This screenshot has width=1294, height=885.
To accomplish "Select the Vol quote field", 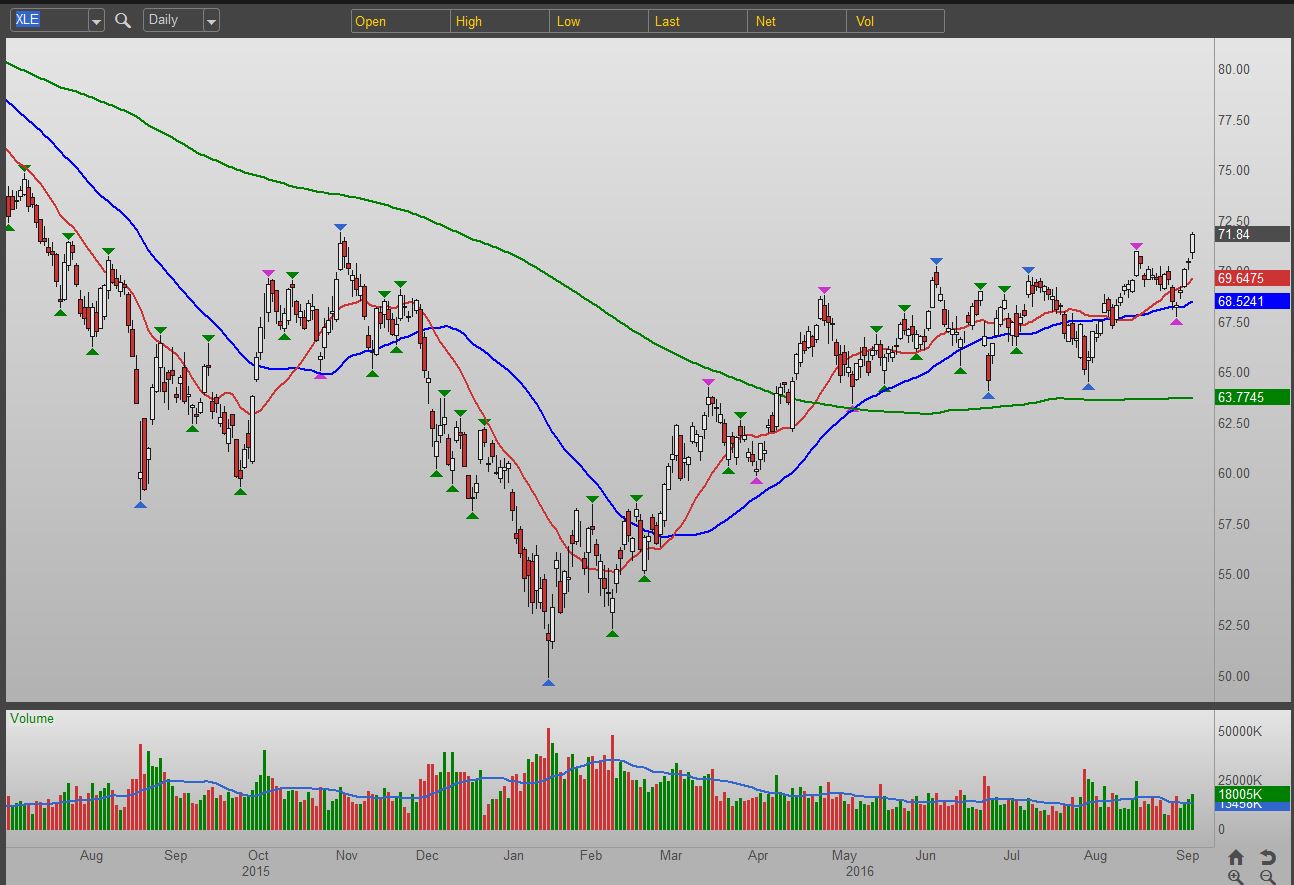I will point(895,21).
